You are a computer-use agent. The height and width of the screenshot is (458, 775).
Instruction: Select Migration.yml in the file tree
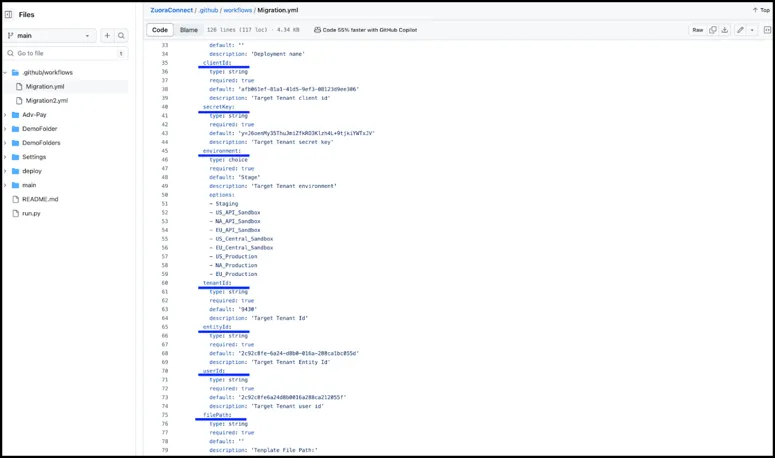coord(45,86)
